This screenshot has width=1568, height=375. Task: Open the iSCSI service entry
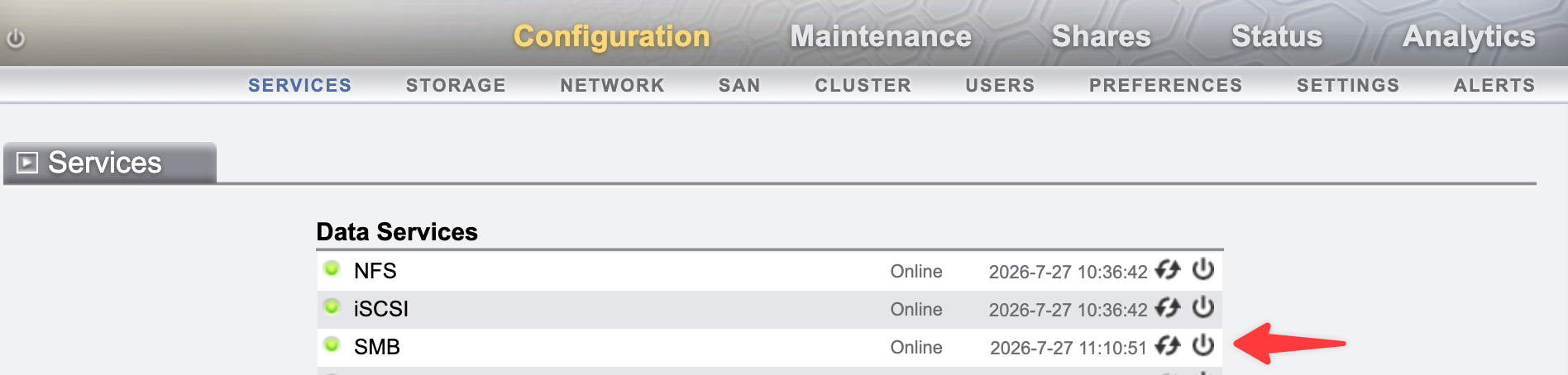coord(381,309)
